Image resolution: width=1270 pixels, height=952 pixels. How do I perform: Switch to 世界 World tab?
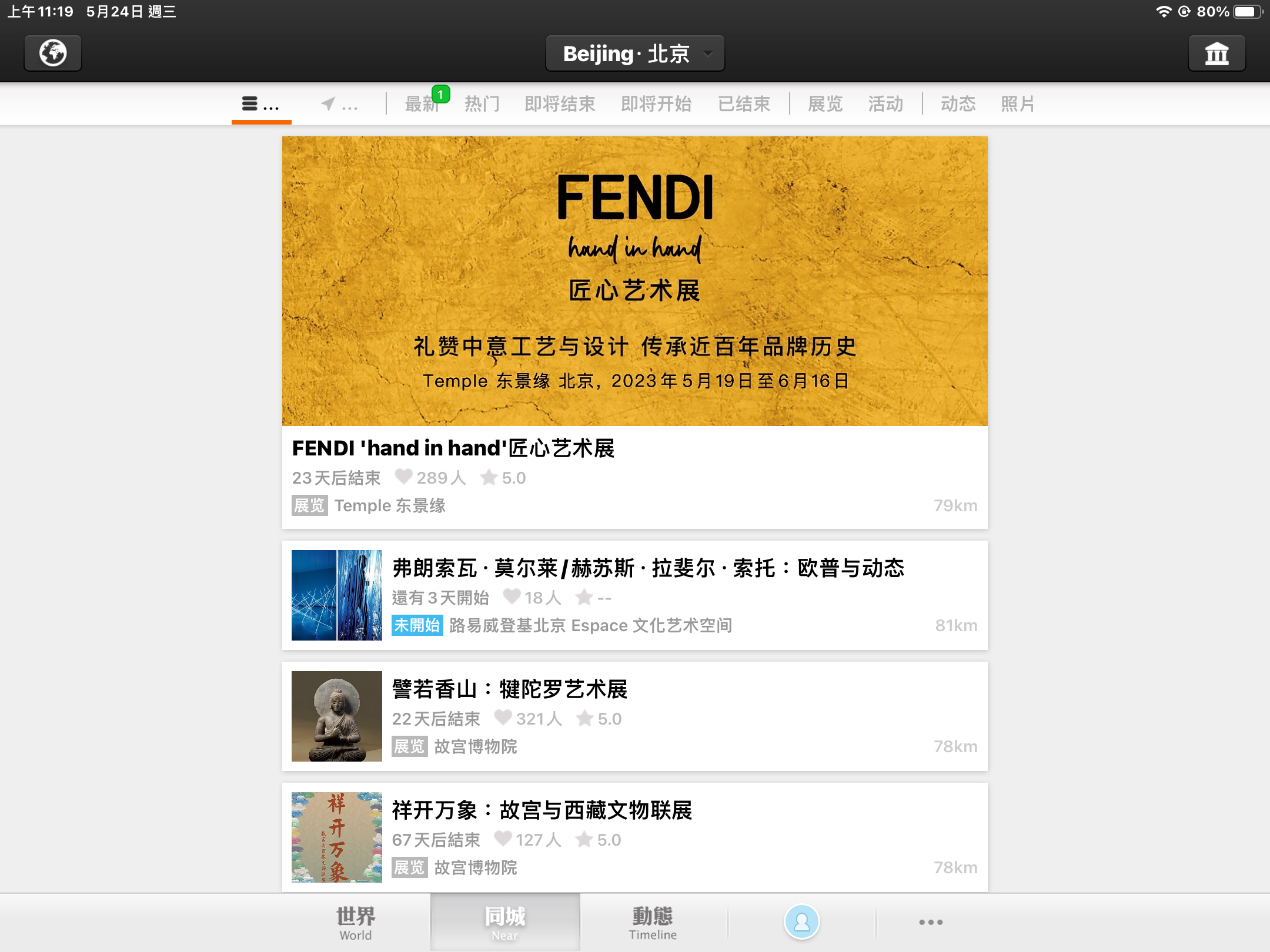pyautogui.click(x=356, y=922)
